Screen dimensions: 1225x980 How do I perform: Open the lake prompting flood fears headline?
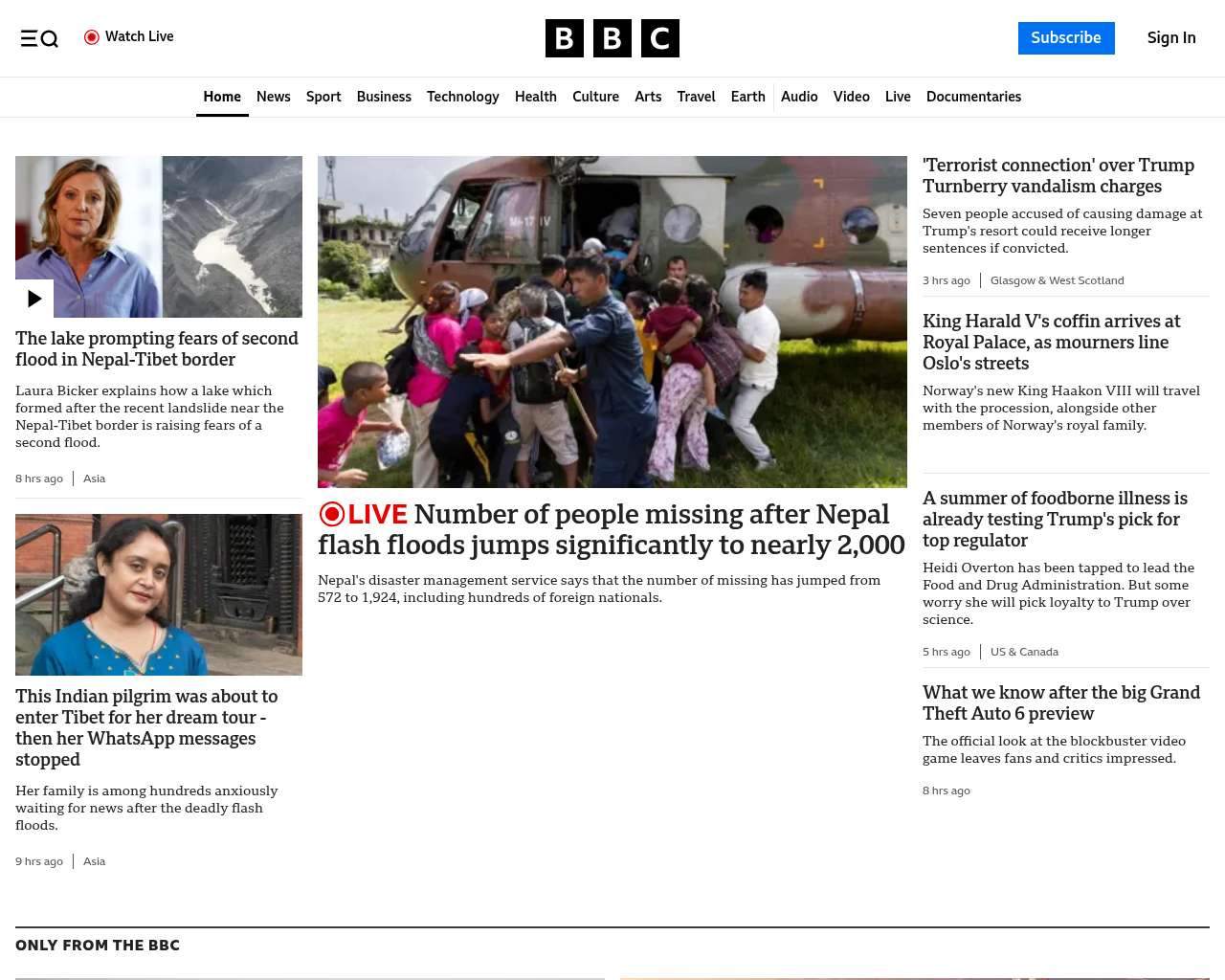(157, 349)
